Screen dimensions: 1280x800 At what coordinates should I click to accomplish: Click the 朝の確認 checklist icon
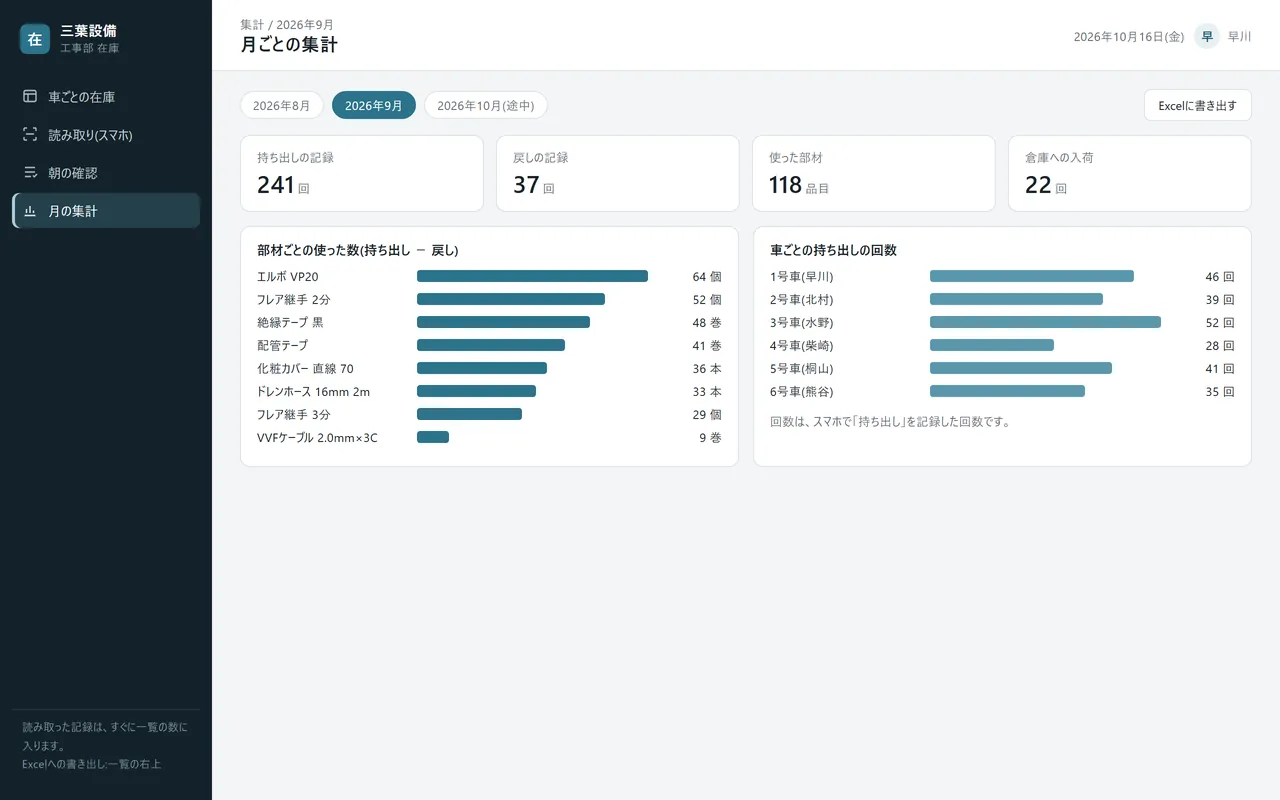[x=30, y=173]
